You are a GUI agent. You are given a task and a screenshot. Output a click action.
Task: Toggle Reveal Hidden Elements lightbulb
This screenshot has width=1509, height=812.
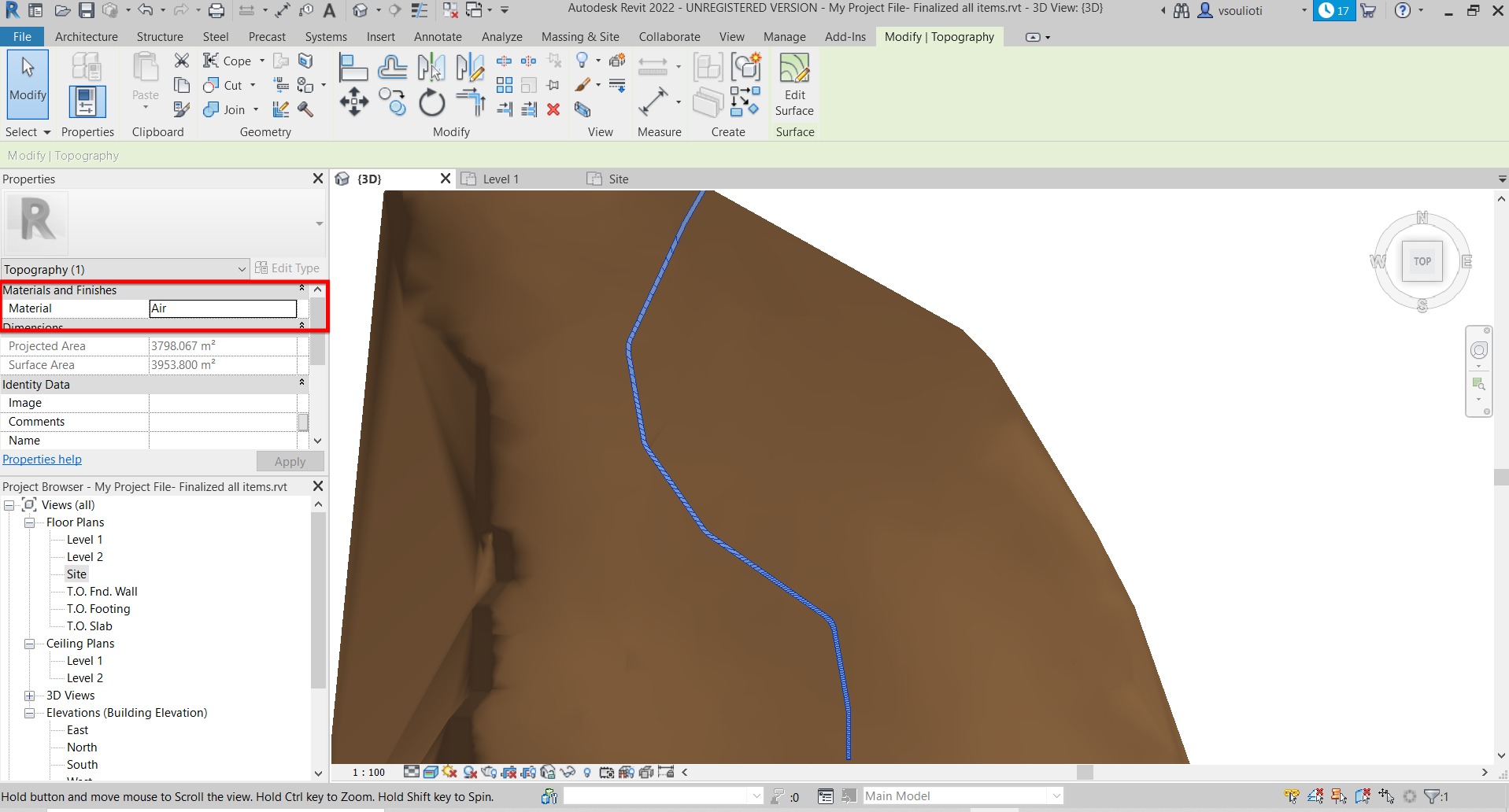586,772
